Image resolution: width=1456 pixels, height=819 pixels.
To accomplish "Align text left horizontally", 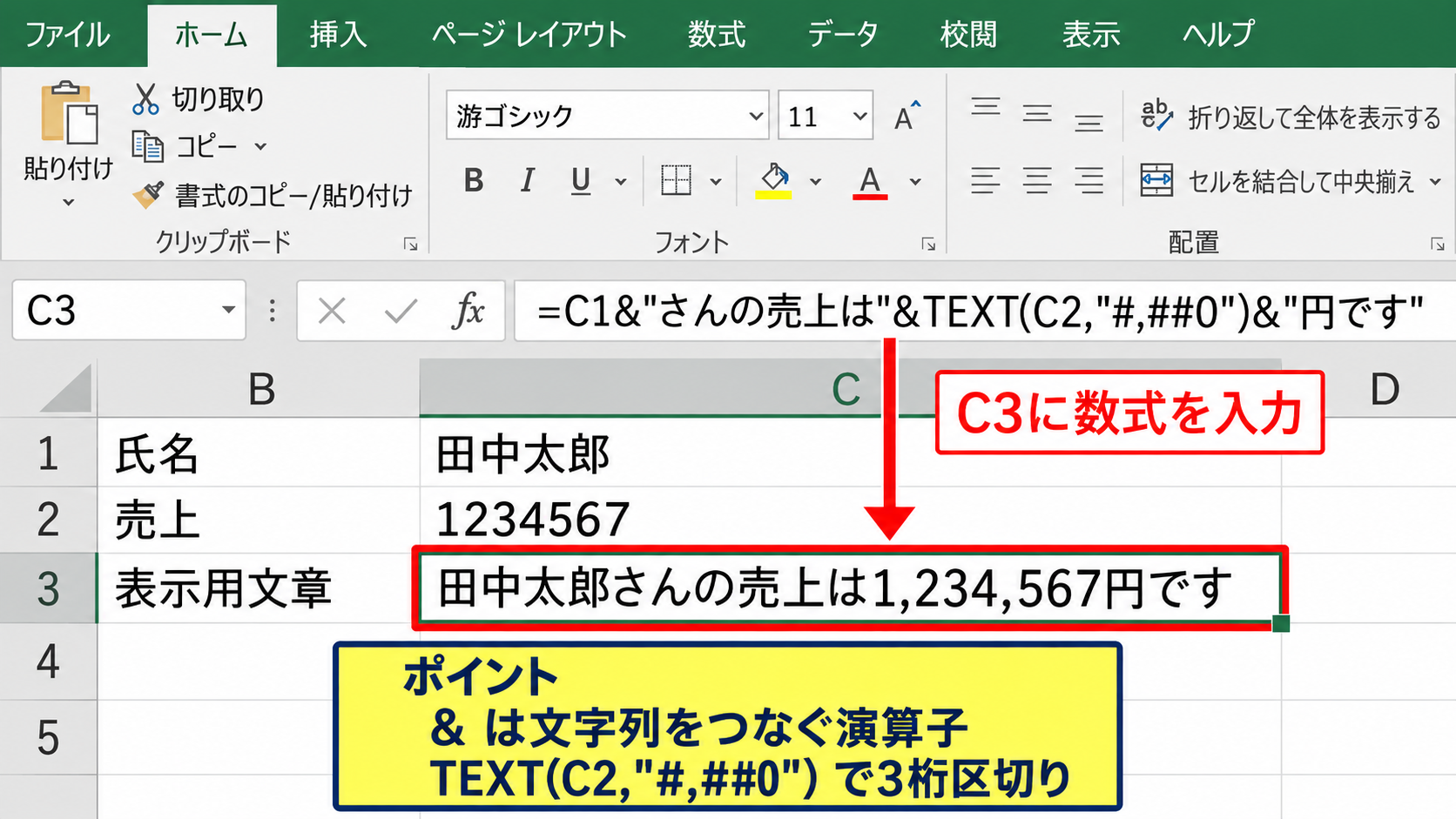I will (x=986, y=180).
